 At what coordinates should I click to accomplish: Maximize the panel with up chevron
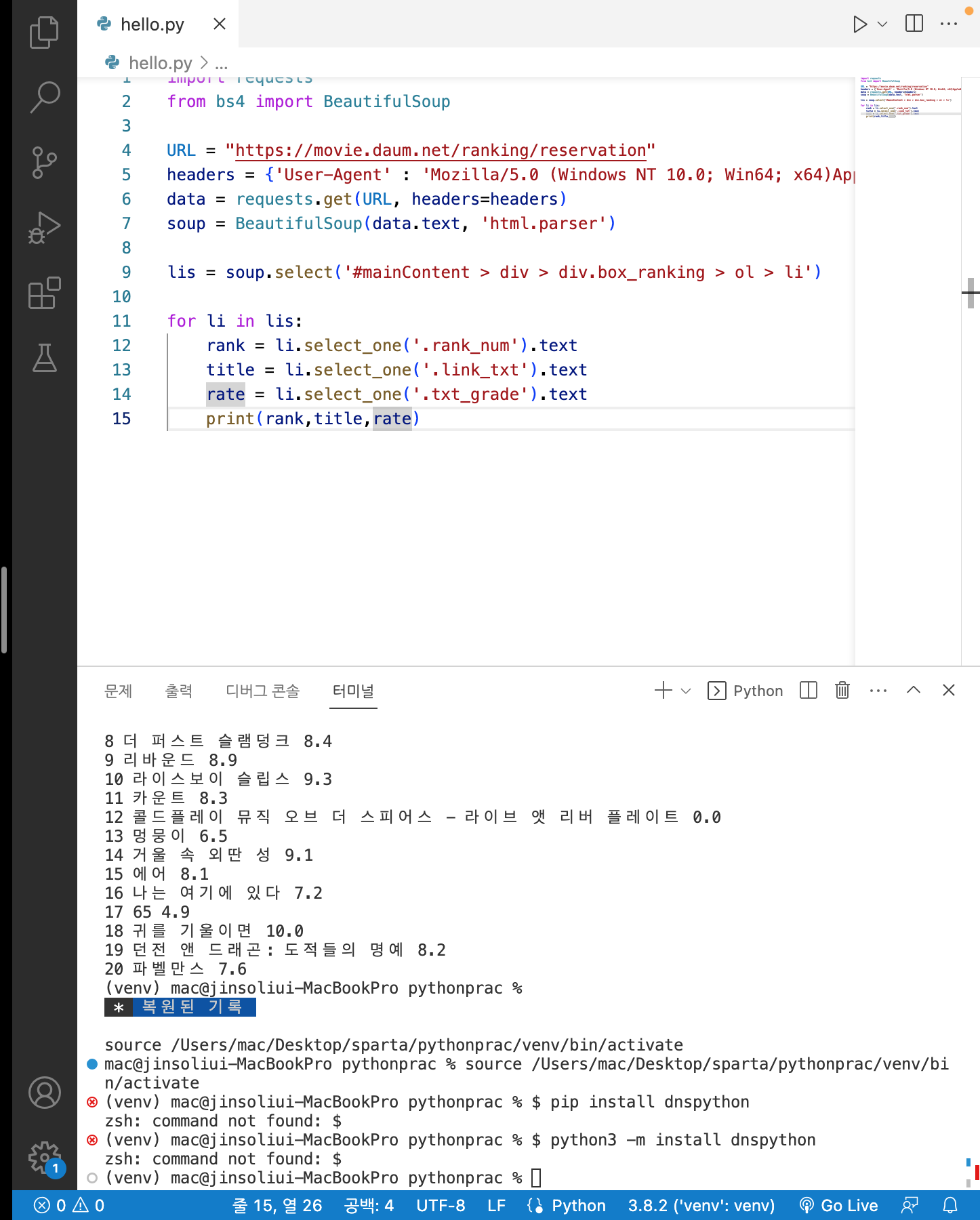(914, 690)
